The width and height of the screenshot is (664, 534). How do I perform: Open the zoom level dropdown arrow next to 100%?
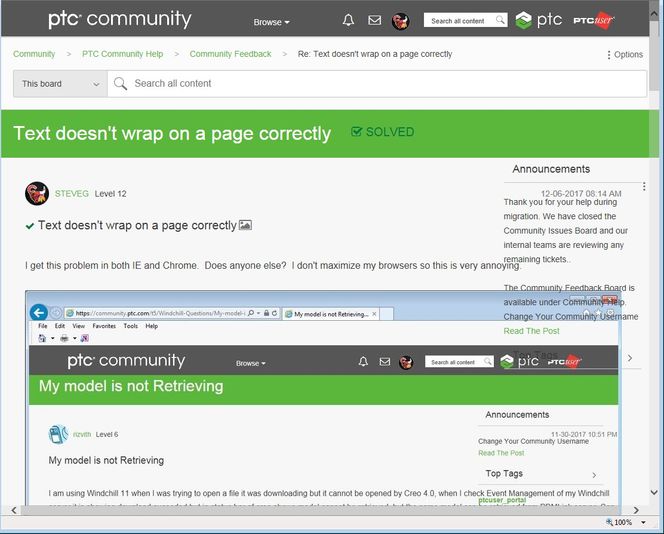pyautogui.click(x=643, y=523)
